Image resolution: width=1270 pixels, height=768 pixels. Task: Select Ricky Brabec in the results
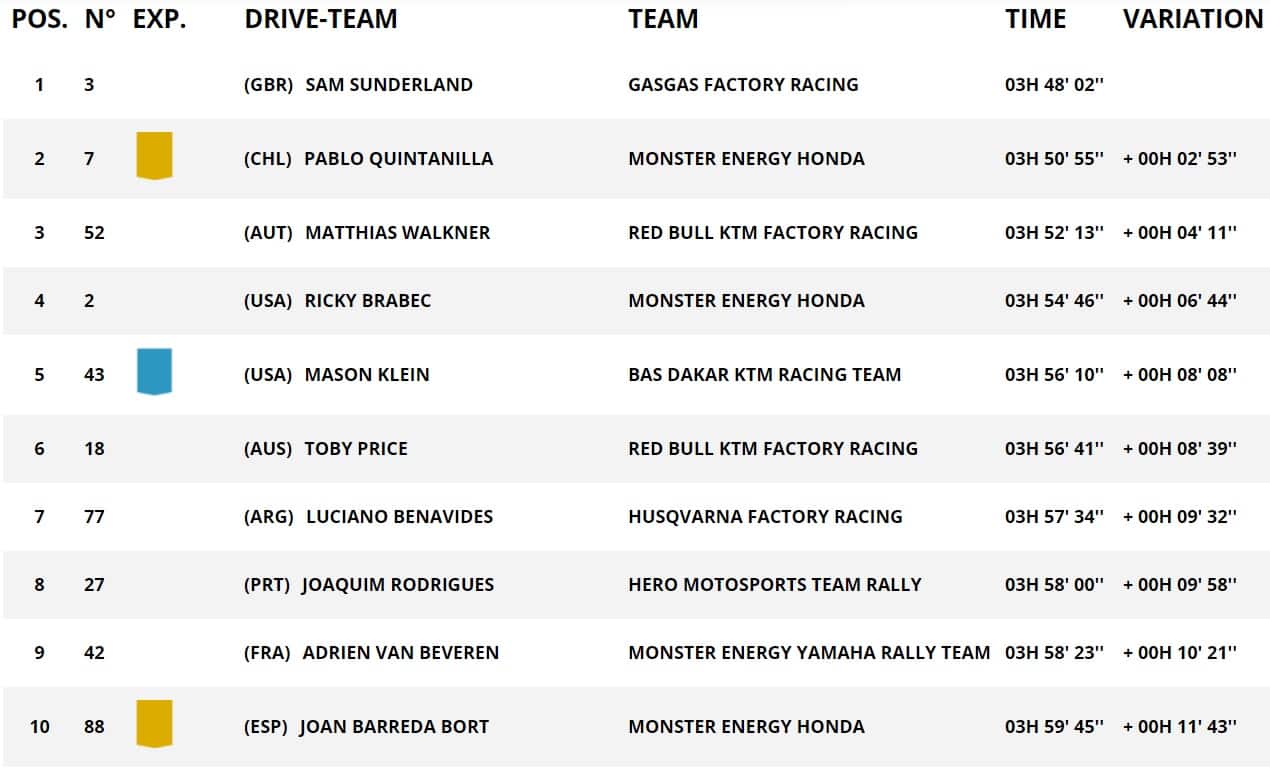[x=367, y=301]
